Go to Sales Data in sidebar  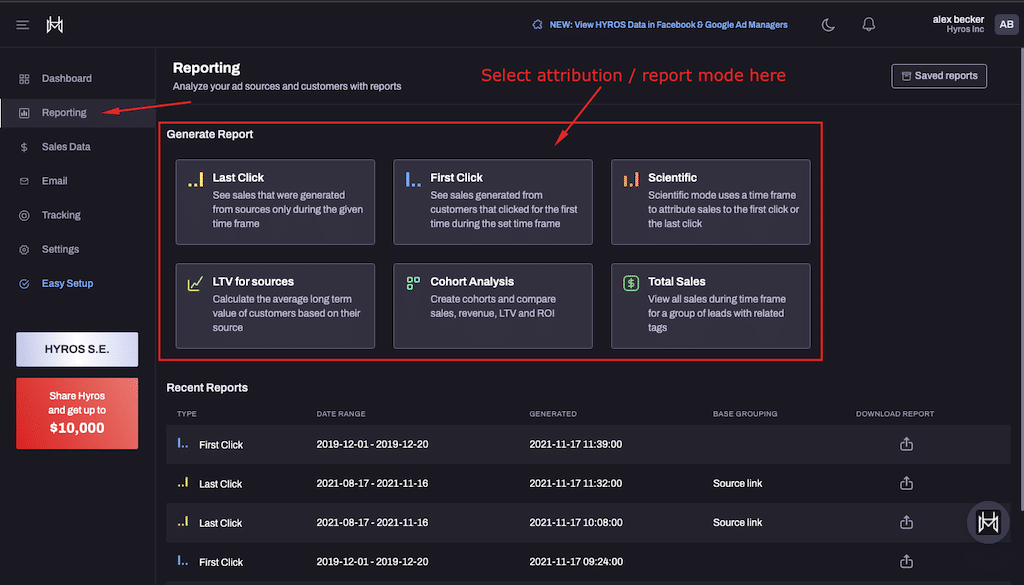pos(66,147)
